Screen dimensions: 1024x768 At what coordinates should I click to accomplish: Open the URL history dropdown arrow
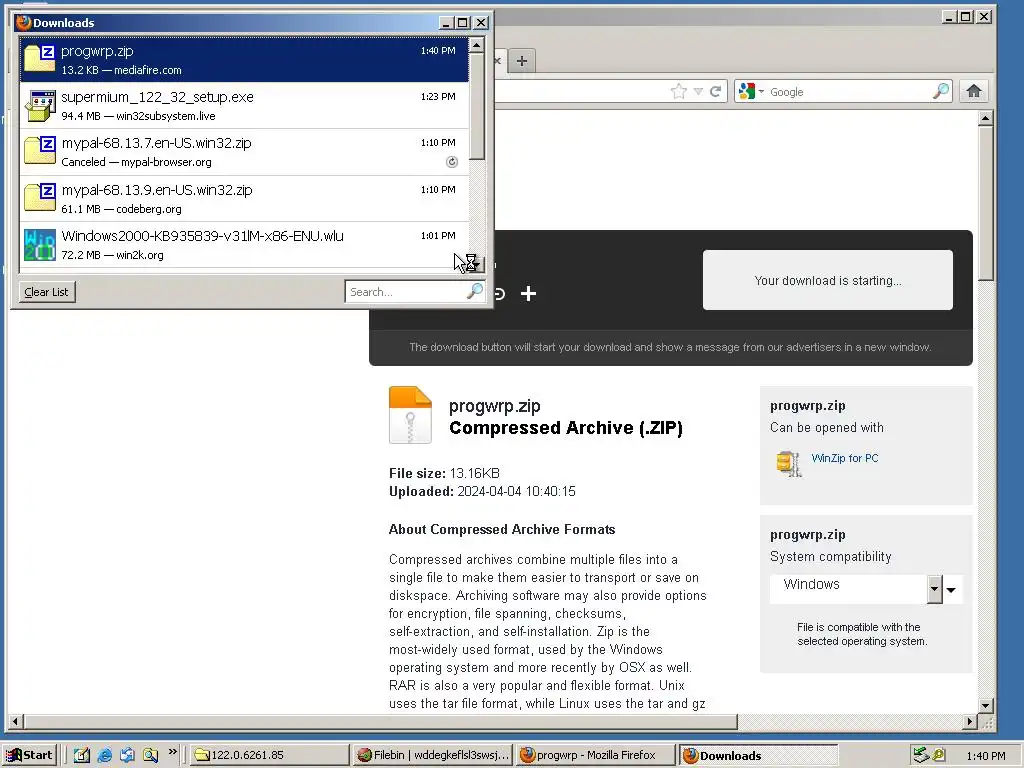coord(698,91)
